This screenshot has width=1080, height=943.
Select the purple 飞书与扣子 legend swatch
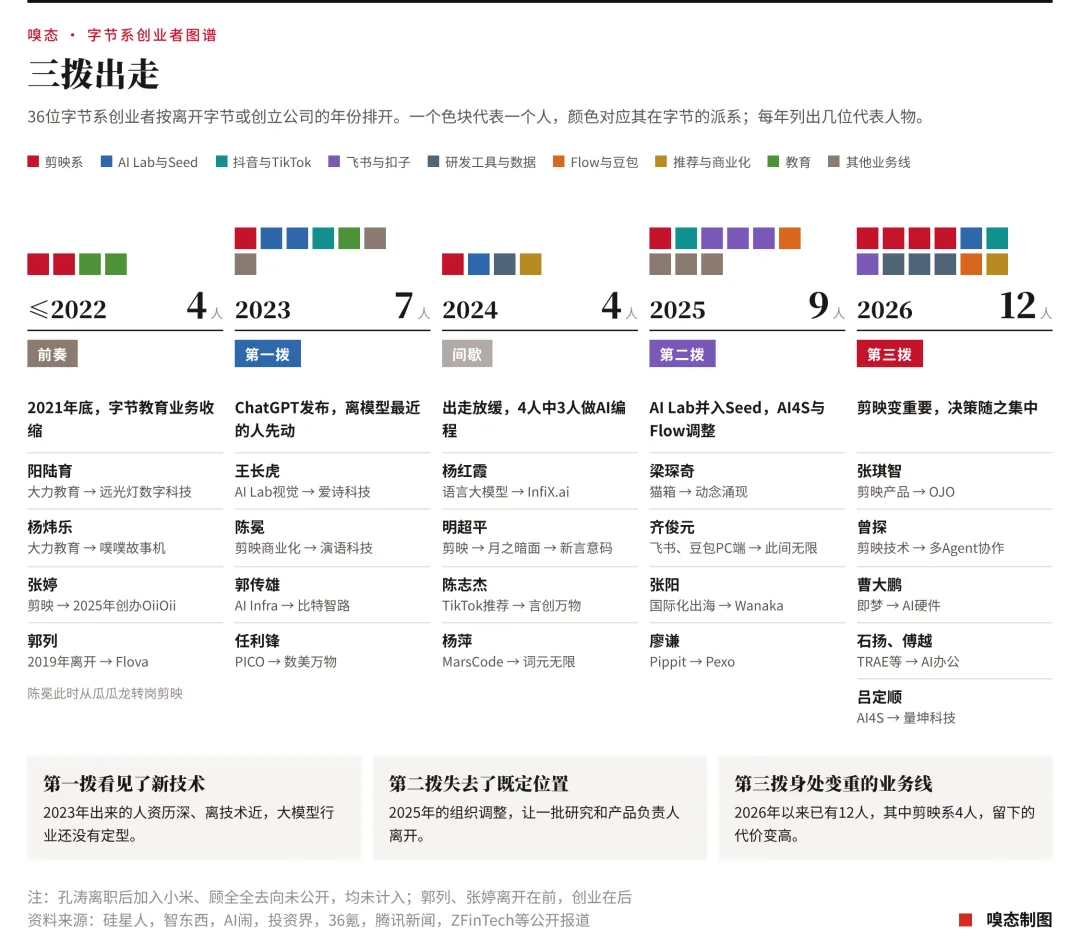coord(334,161)
